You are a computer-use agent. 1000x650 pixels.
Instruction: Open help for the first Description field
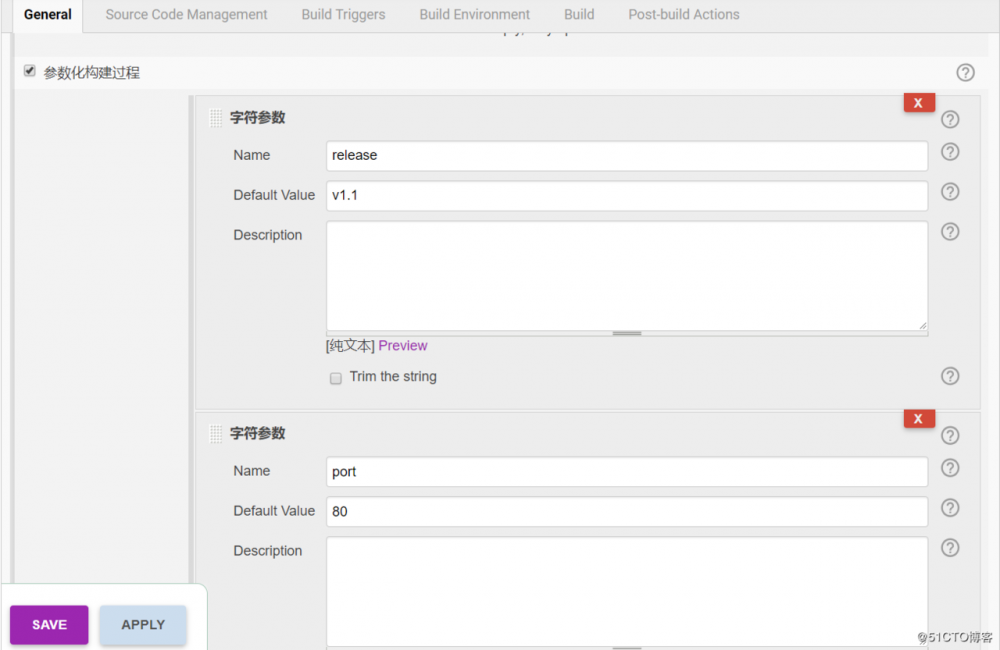tap(950, 232)
